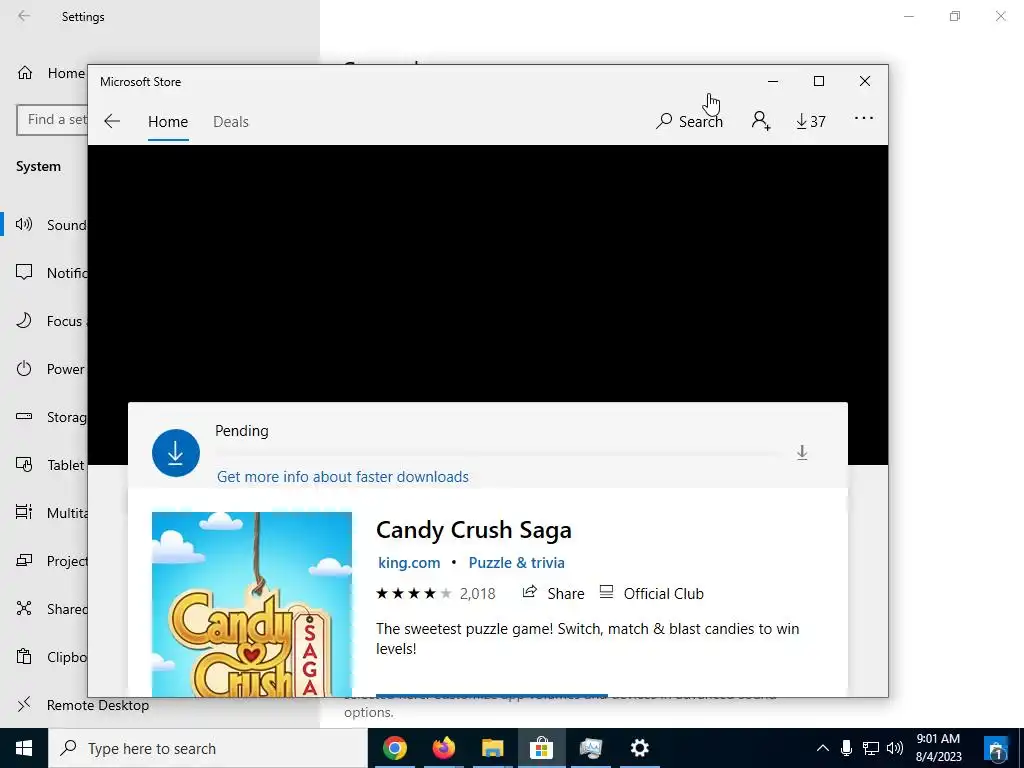Viewport: 1024px width, 768px height.
Task: Show hidden system tray icons
Action: click(x=823, y=748)
